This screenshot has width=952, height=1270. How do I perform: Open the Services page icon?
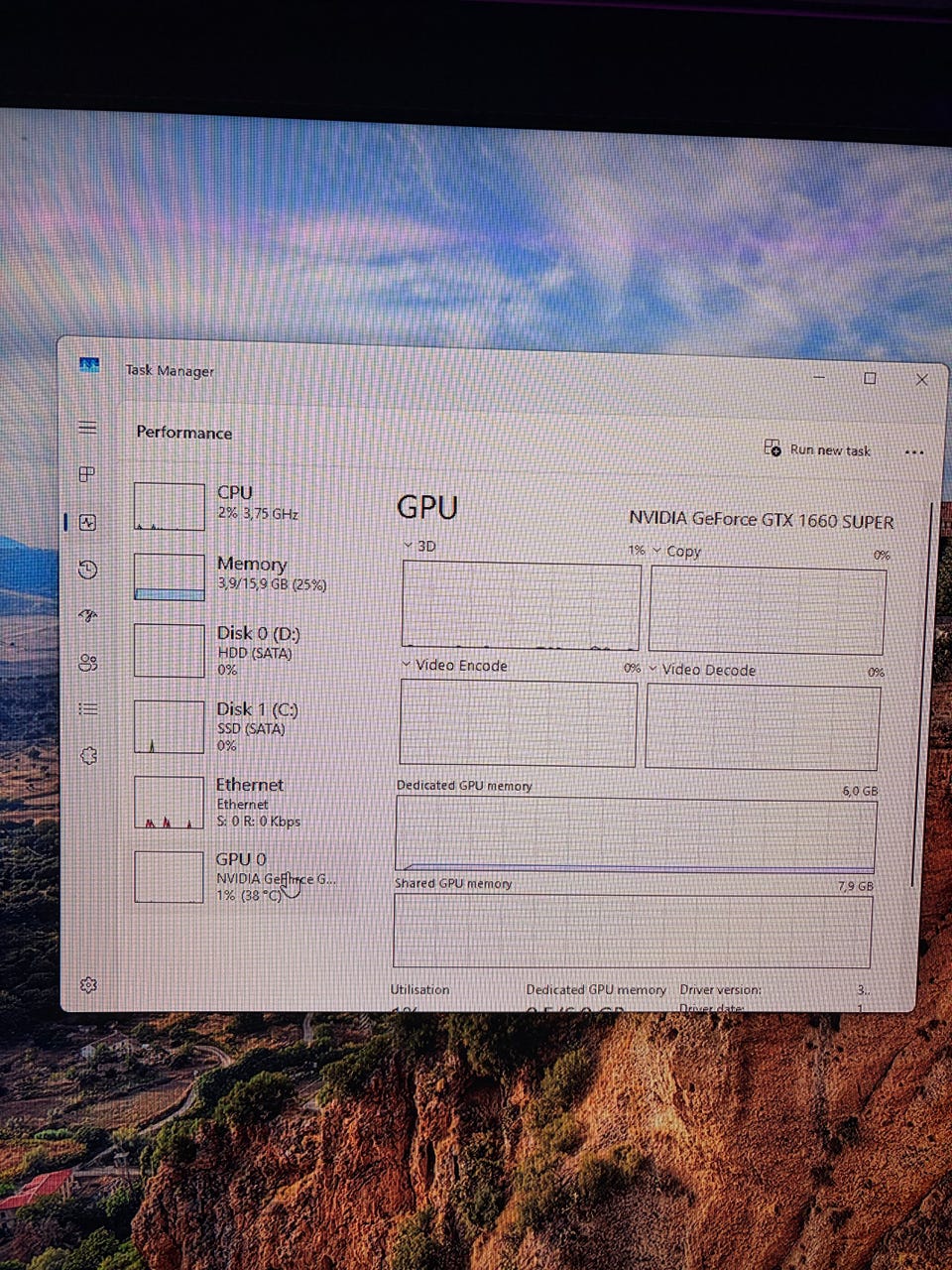pyautogui.click(x=88, y=755)
